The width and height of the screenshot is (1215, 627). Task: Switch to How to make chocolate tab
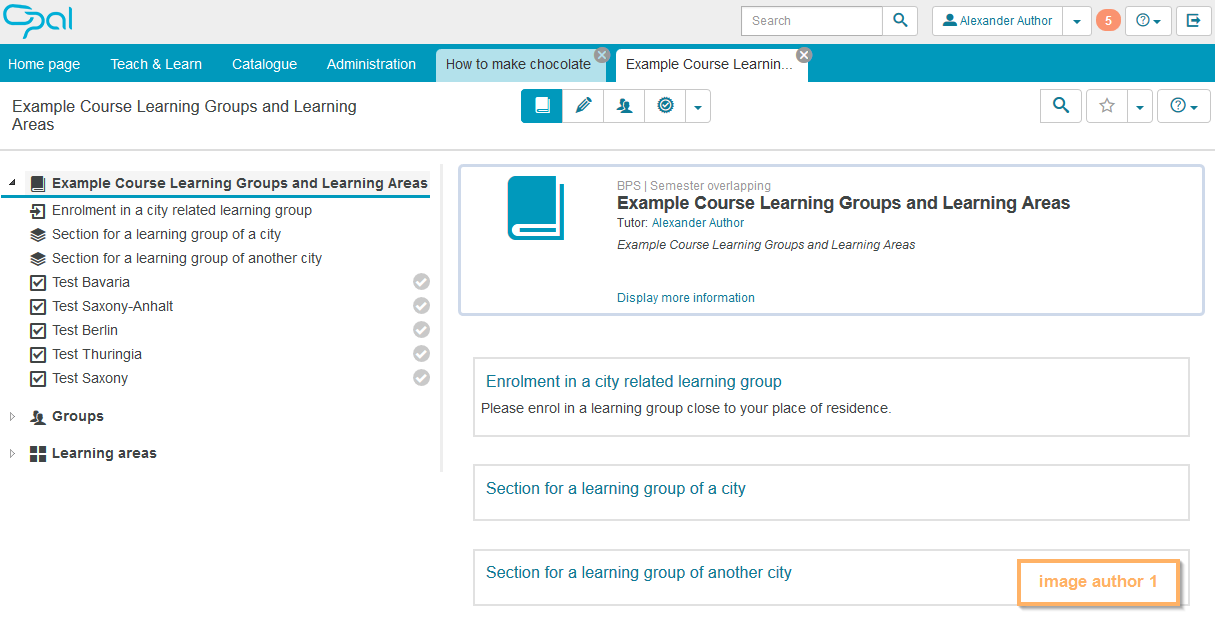518,64
